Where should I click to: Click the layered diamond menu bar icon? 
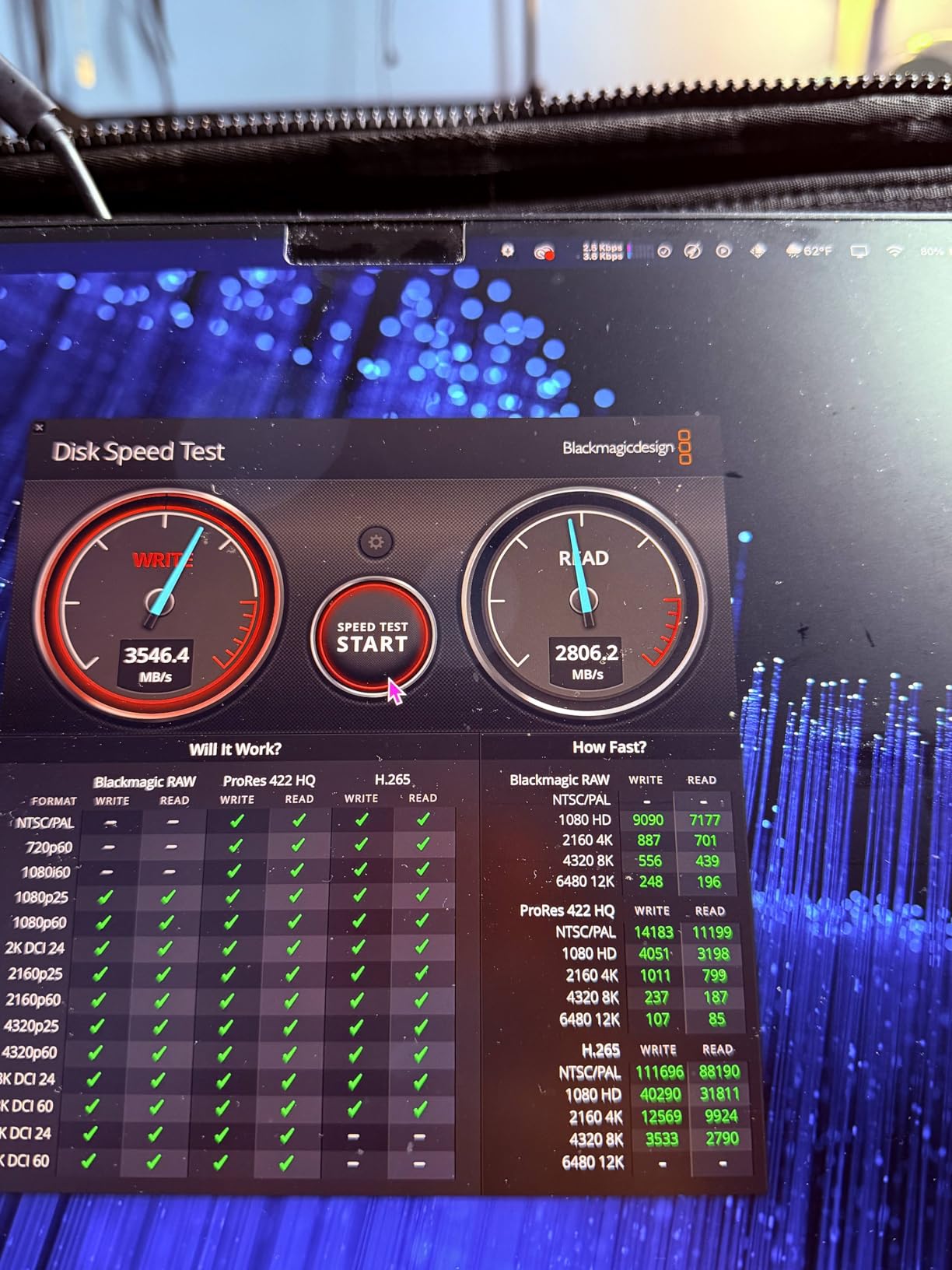pos(758,251)
